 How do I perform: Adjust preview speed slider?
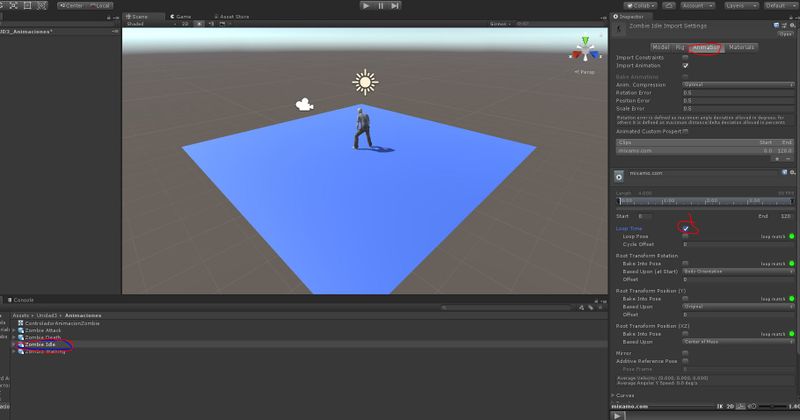[x=772, y=407]
